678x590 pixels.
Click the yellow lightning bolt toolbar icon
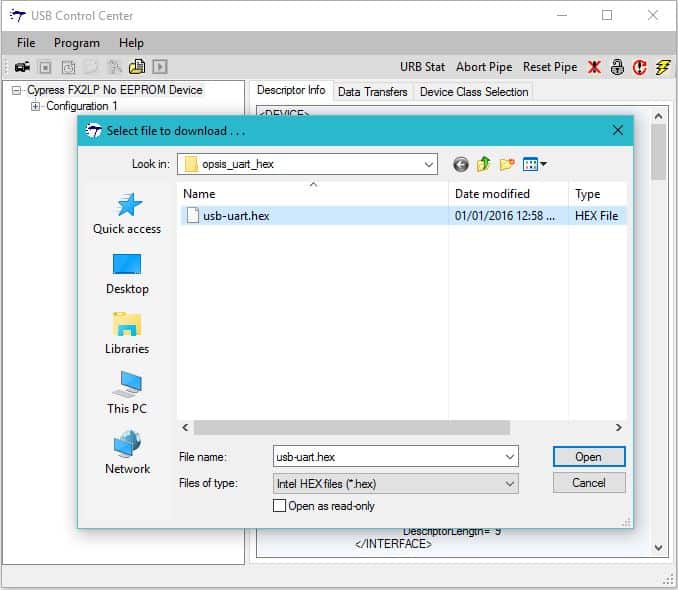[662, 67]
